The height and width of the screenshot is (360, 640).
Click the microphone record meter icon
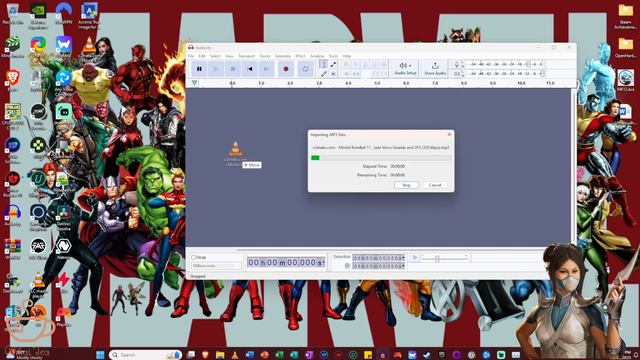(456, 64)
